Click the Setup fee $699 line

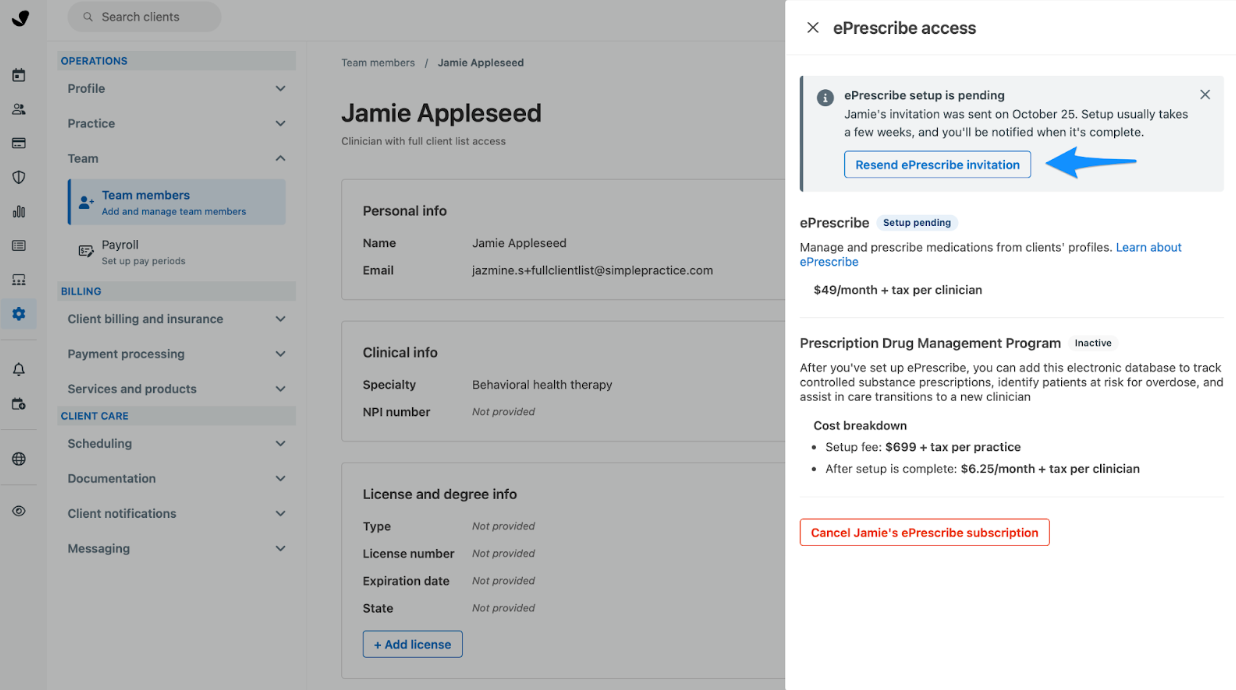[923, 447]
